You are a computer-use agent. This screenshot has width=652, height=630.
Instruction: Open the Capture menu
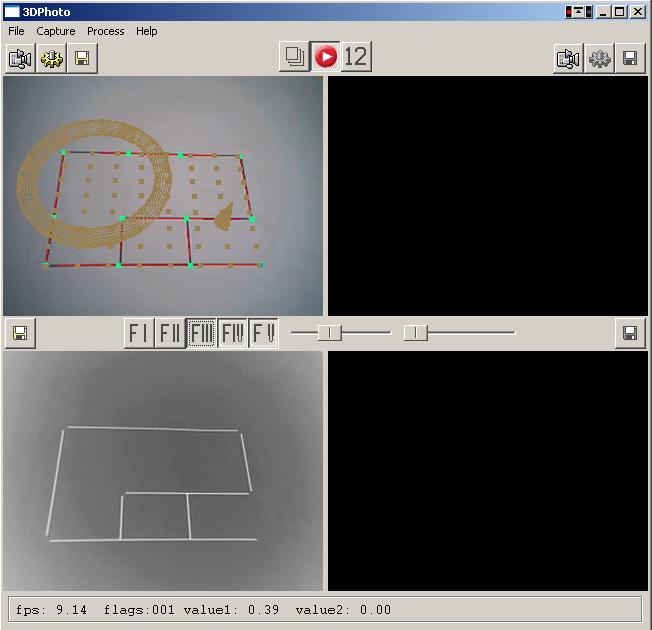tap(56, 31)
